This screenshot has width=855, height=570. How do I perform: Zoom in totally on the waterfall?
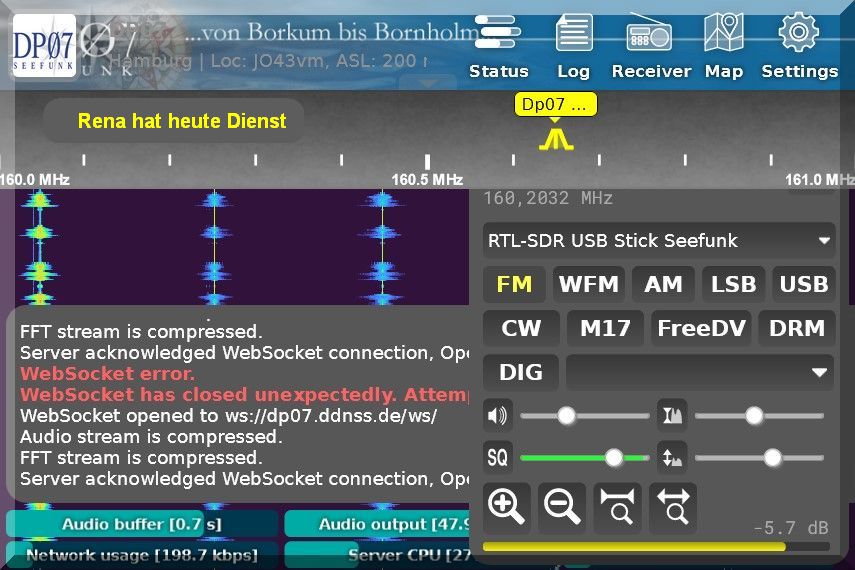(x=617, y=507)
